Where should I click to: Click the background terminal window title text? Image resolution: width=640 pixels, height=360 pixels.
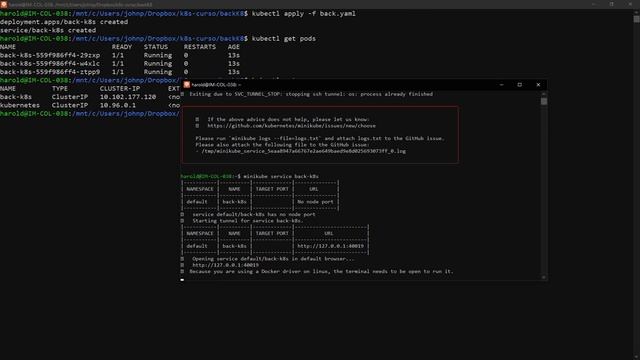[x=80, y=4]
